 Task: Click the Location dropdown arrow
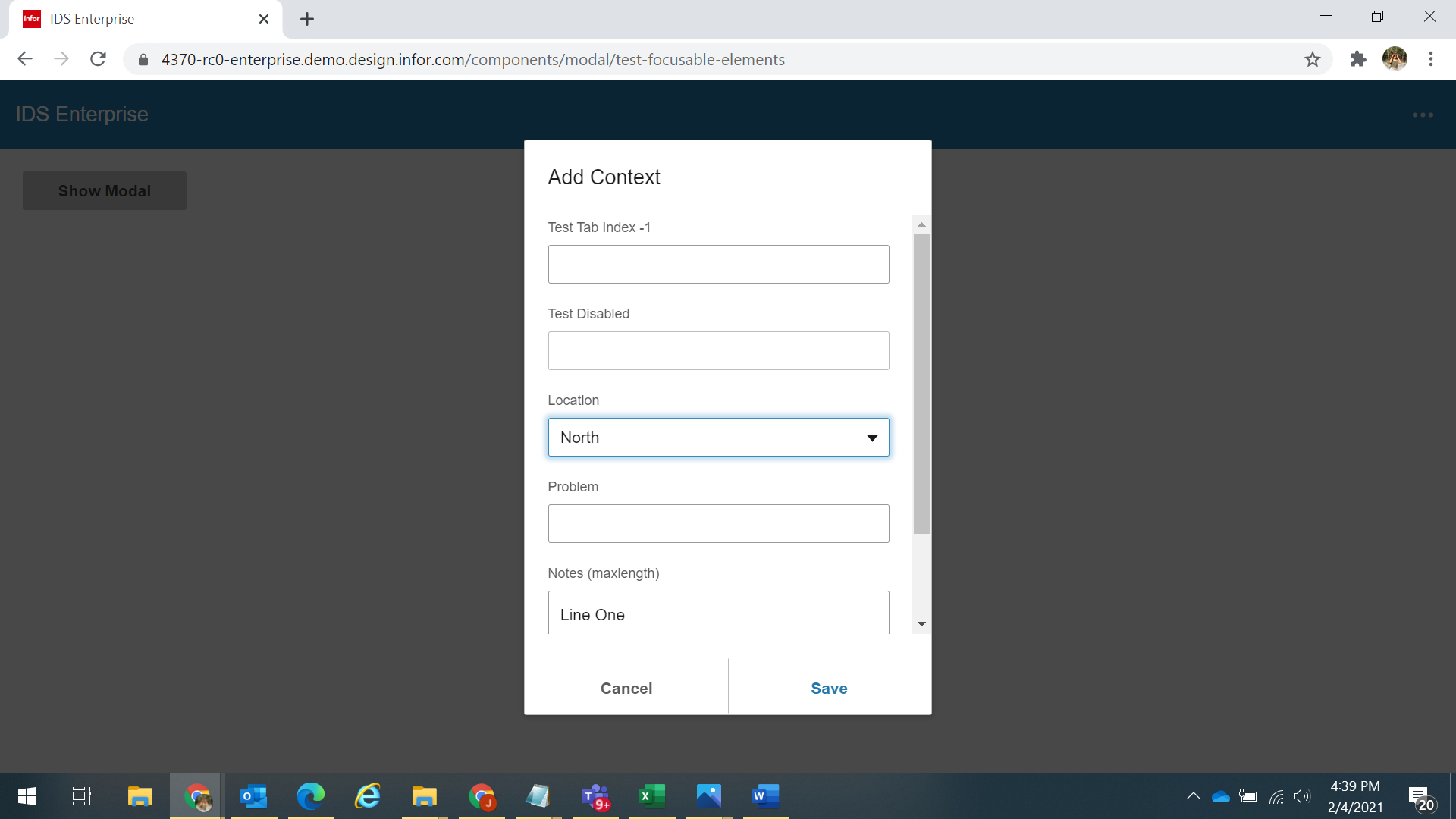[x=872, y=438]
